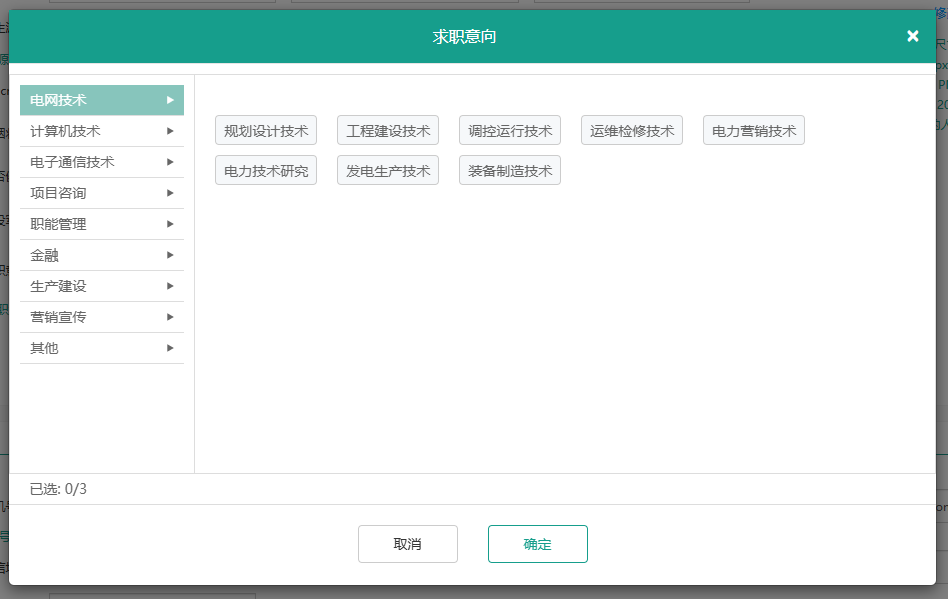
Task: Close the 求职意向 dialog with the X
Action: pyautogui.click(x=912, y=35)
